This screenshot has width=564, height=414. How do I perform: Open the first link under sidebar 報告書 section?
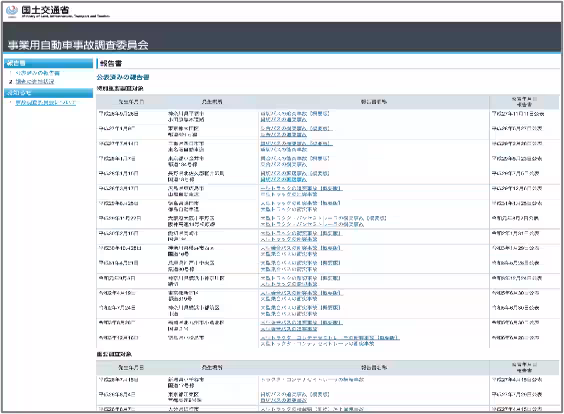coord(37,73)
